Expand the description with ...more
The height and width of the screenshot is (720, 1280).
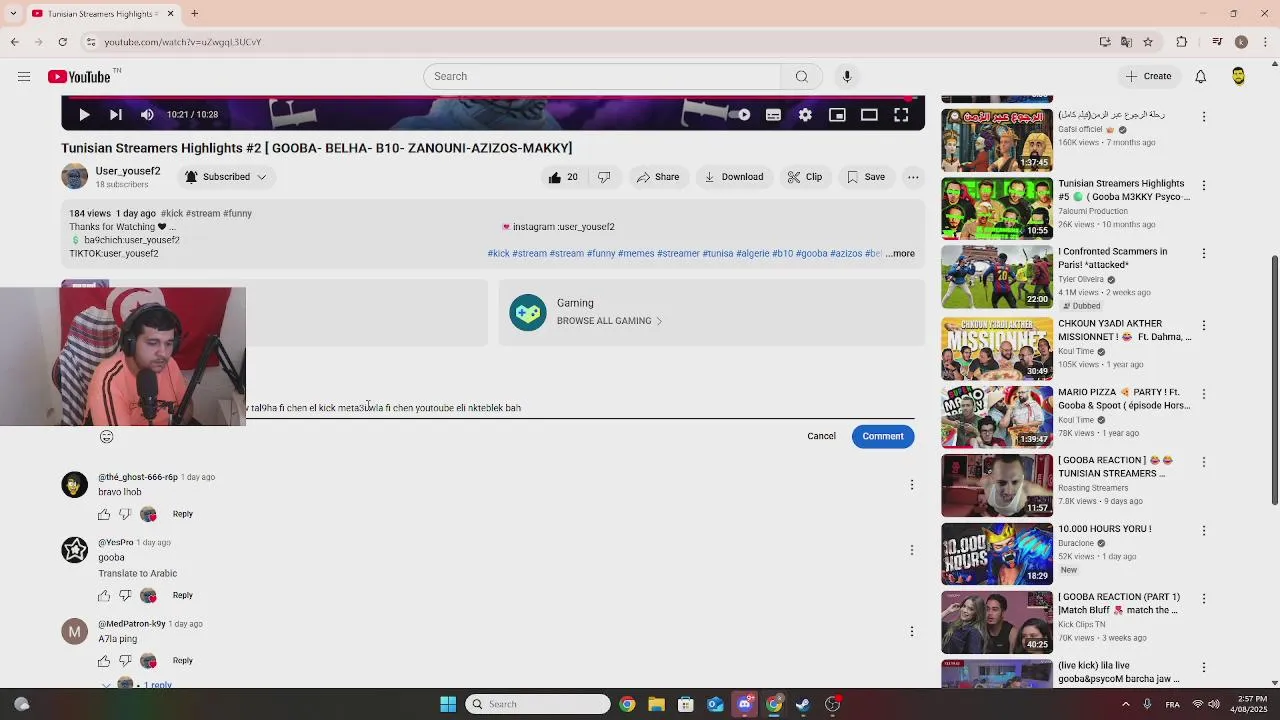[900, 253]
